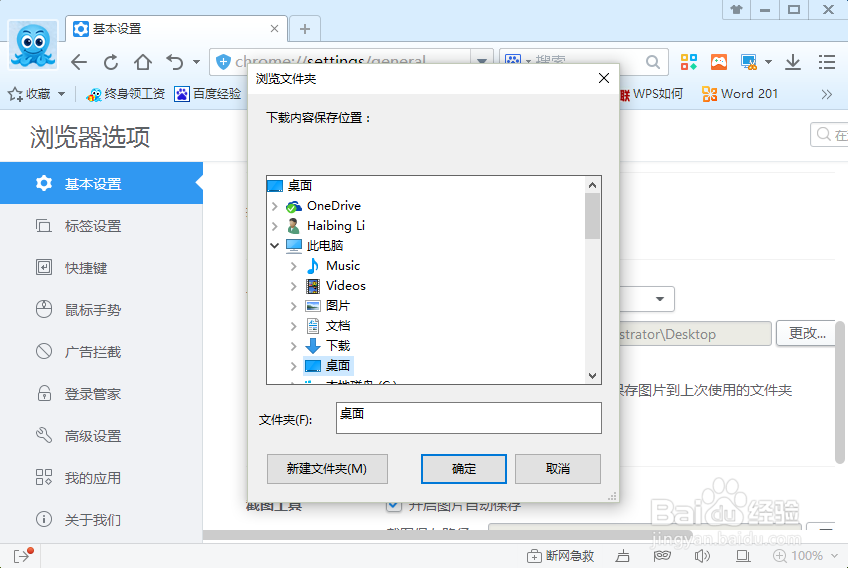
Task: Click the login icon at bottom-left
Action: tap(23, 555)
